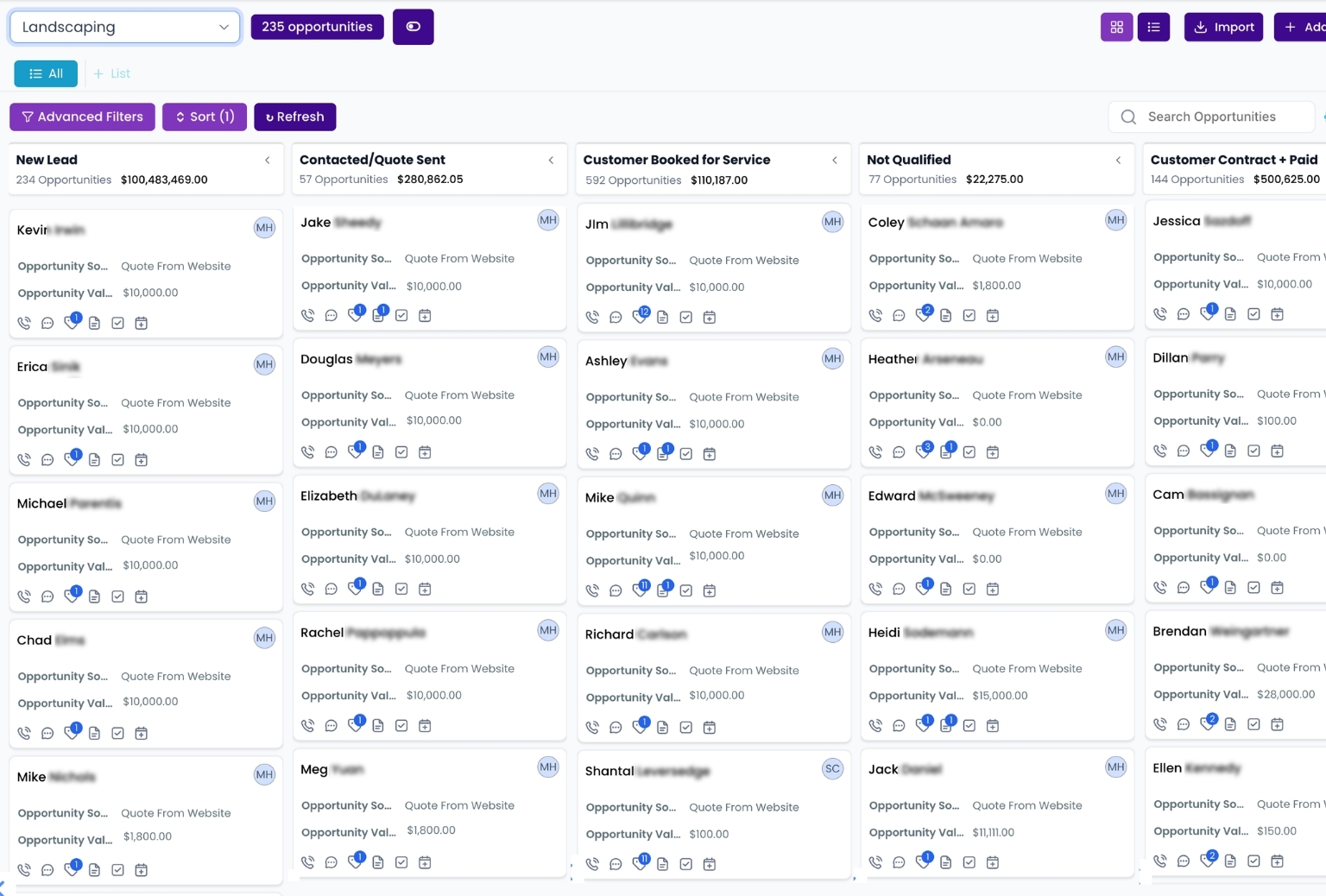Click the New Lead column title
Screen dimensions: 1326x896
(x=47, y=160)
